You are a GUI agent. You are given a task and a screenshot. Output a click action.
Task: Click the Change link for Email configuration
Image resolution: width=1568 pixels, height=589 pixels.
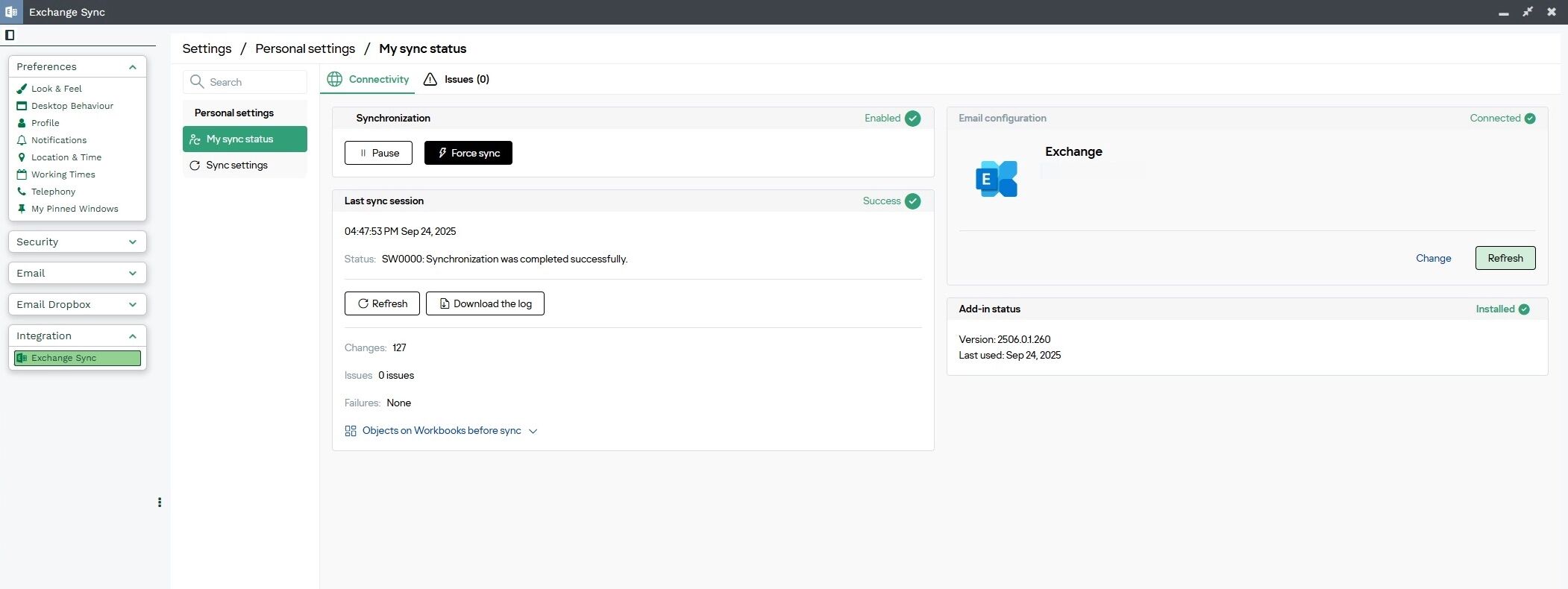click(1433, 258)
